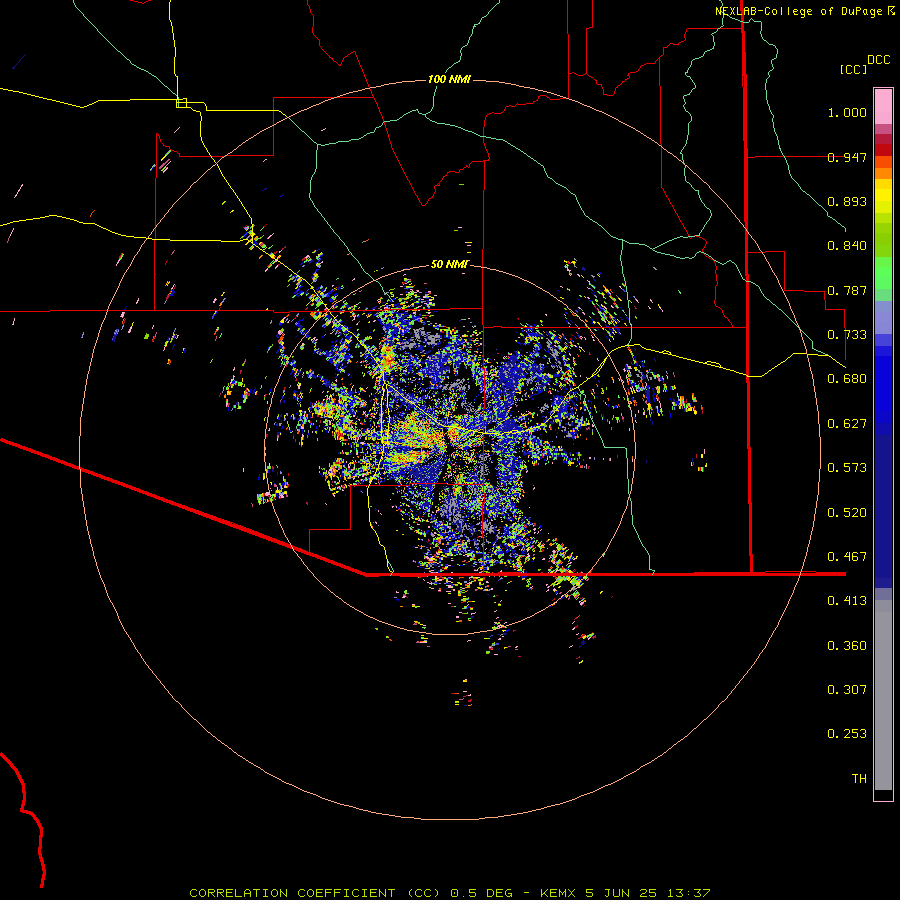Click the bright green color bar segment
This screenshot has width=900, height=900.
pos(883,273)
